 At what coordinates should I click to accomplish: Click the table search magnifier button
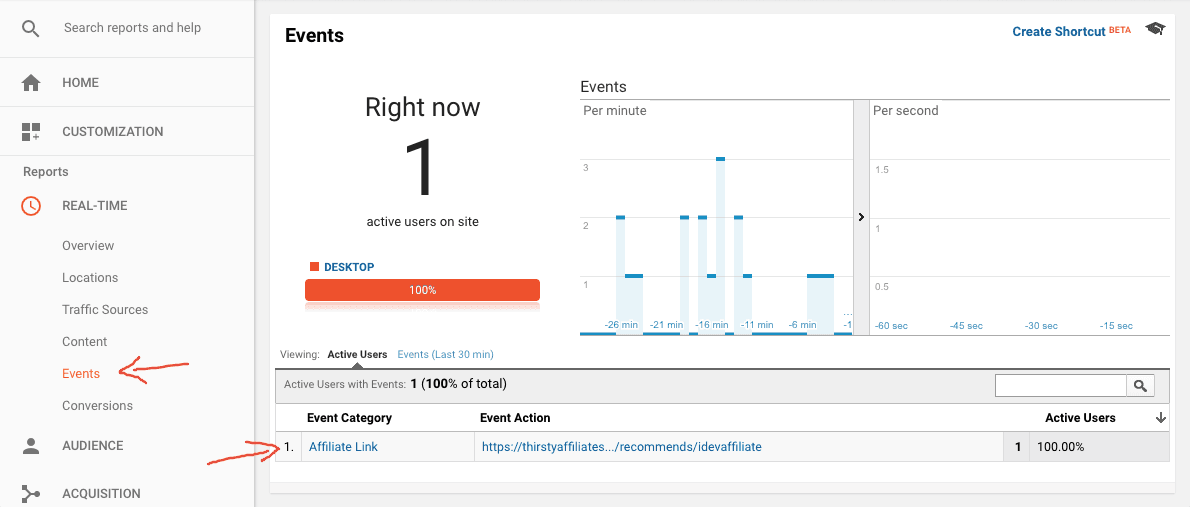[1139, 385]
